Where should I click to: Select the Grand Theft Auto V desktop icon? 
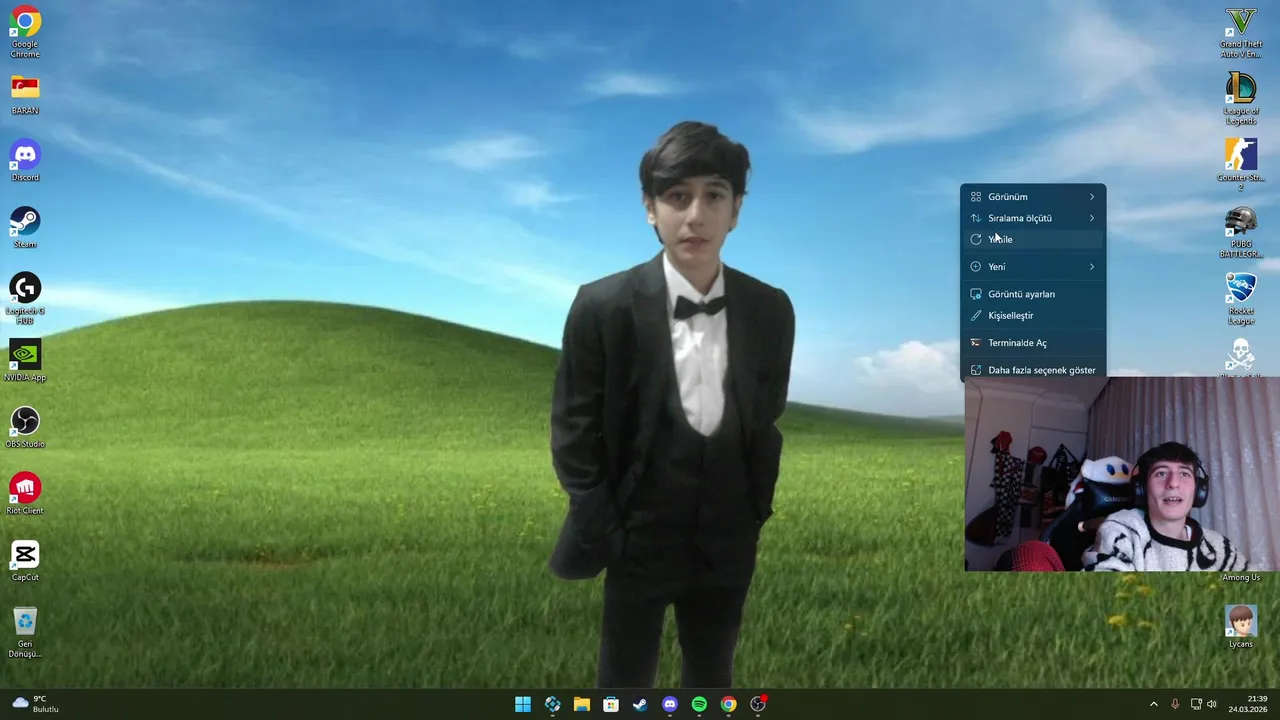1241,32
